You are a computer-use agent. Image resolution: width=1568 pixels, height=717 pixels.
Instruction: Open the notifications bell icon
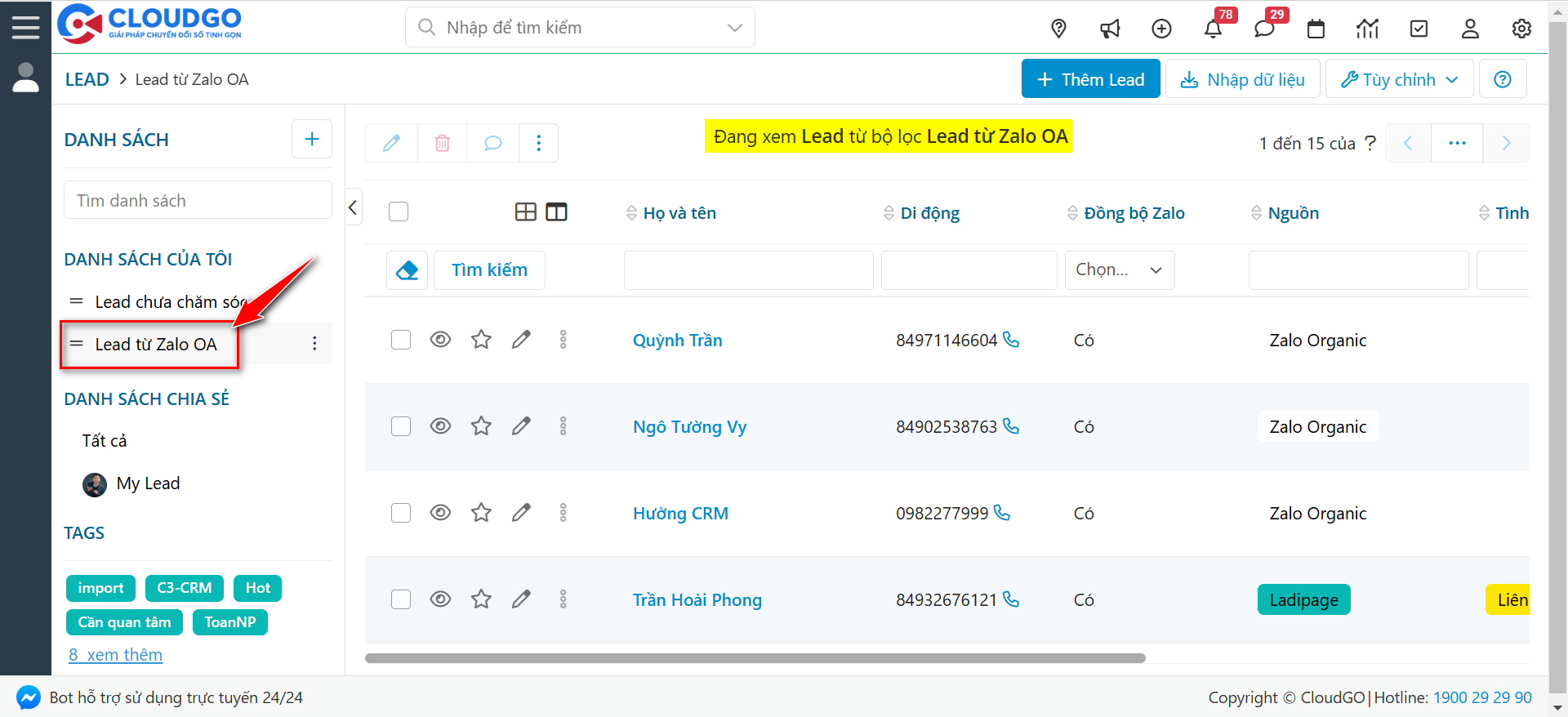(1213, 29)
